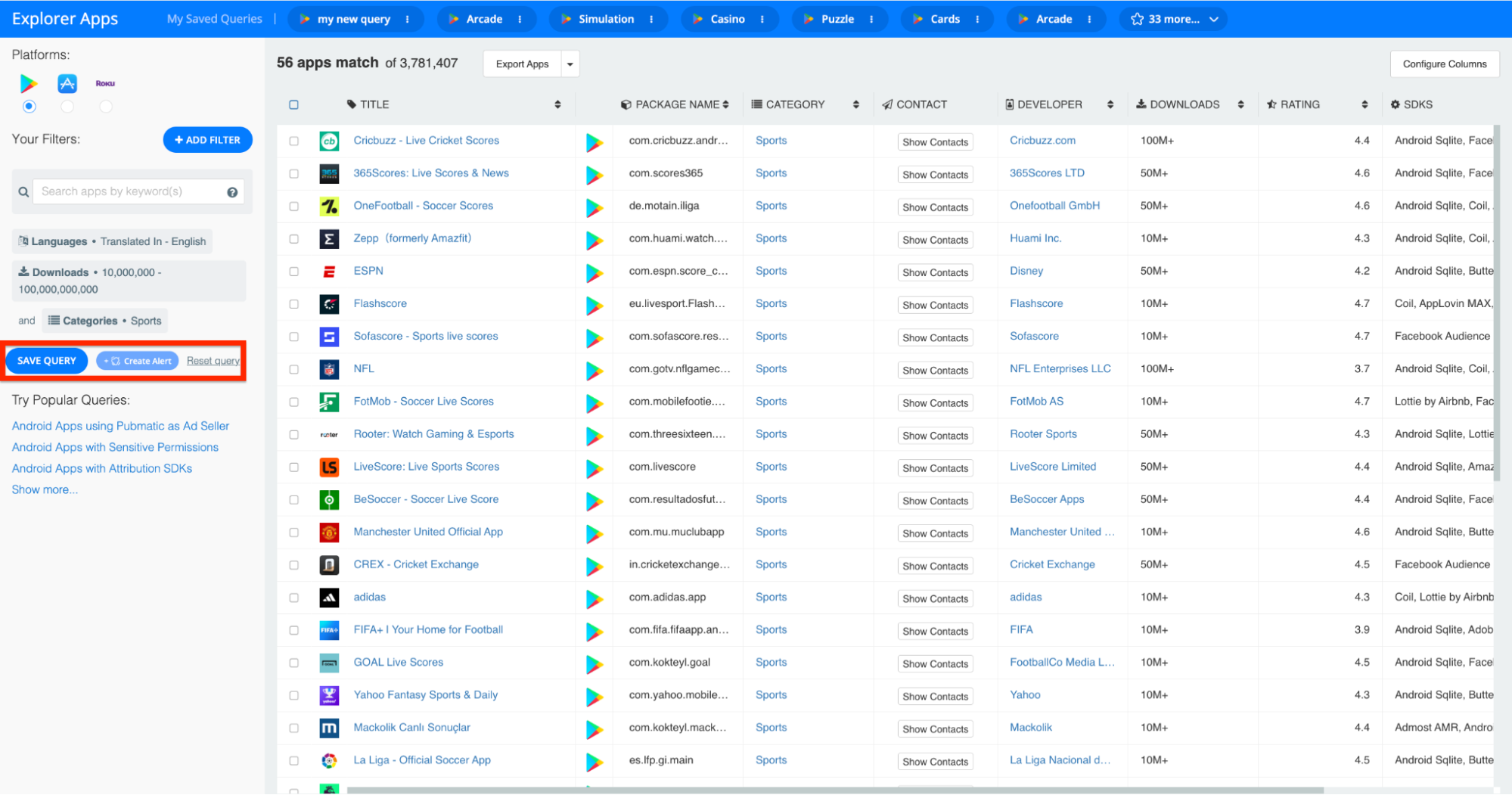Viewport: 1512px width, 795px height.
Task: Click the 365Scores app icon
Action: pyautogui.click(x=329, y=173)
